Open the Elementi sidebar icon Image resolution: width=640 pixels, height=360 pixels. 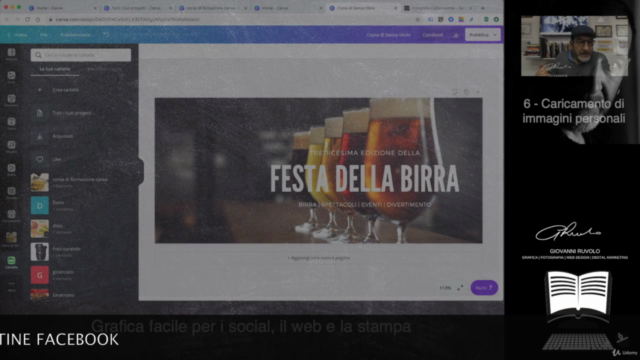pyautogui.click(x=11, y=100)
